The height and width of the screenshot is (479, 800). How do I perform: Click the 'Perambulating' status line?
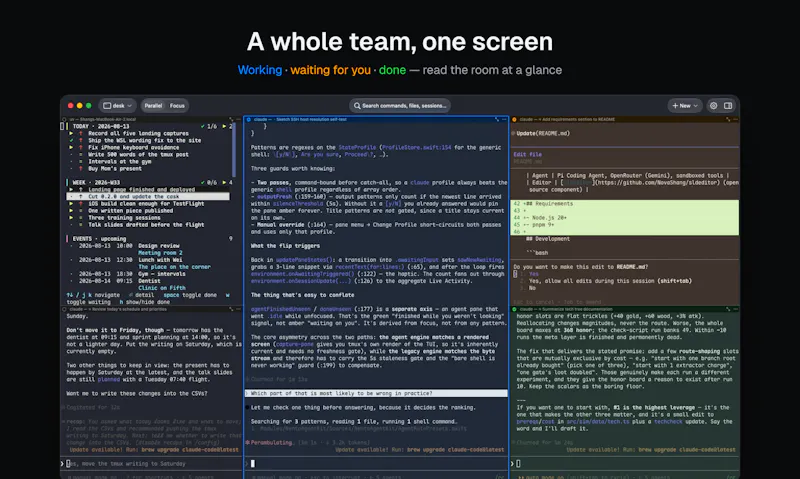click(x=270, y=442)
